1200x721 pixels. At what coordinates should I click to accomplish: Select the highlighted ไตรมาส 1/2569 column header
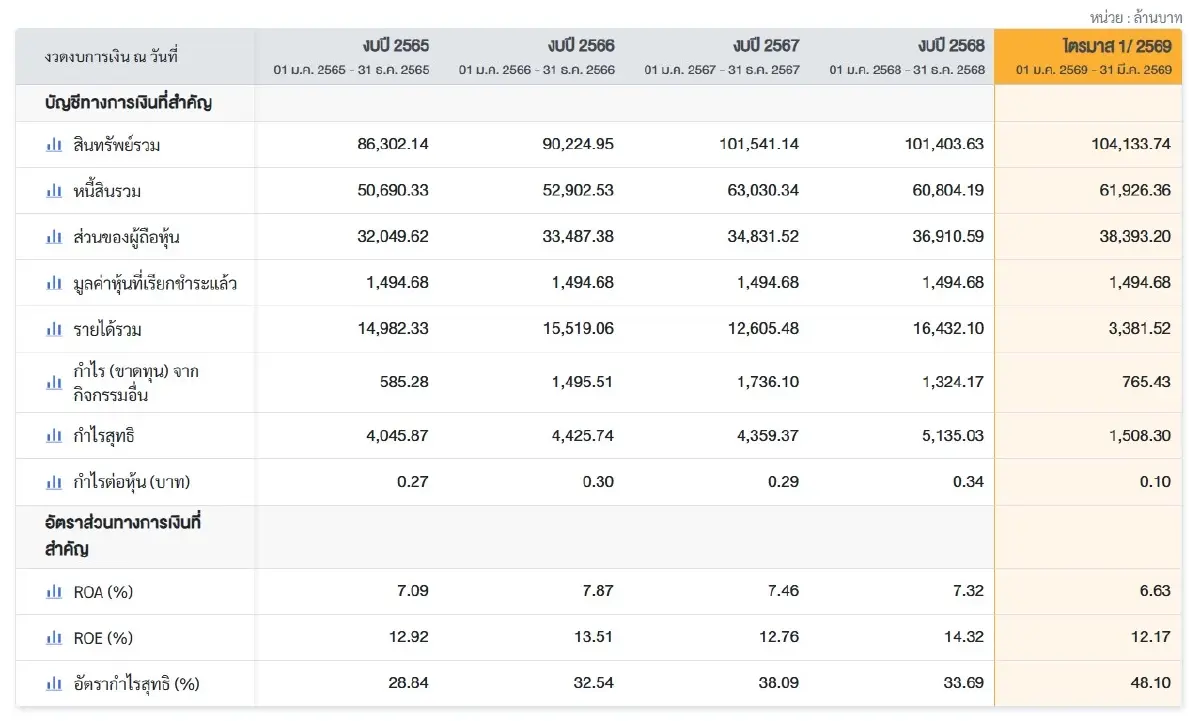(x=1089, y=56)
